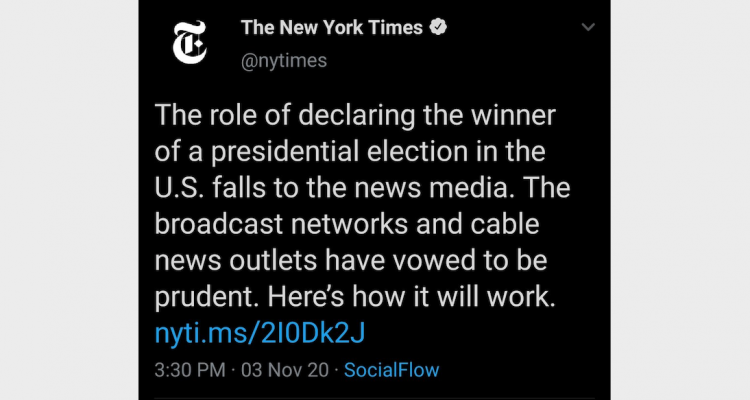Click the verified checkmark badge

438,27
